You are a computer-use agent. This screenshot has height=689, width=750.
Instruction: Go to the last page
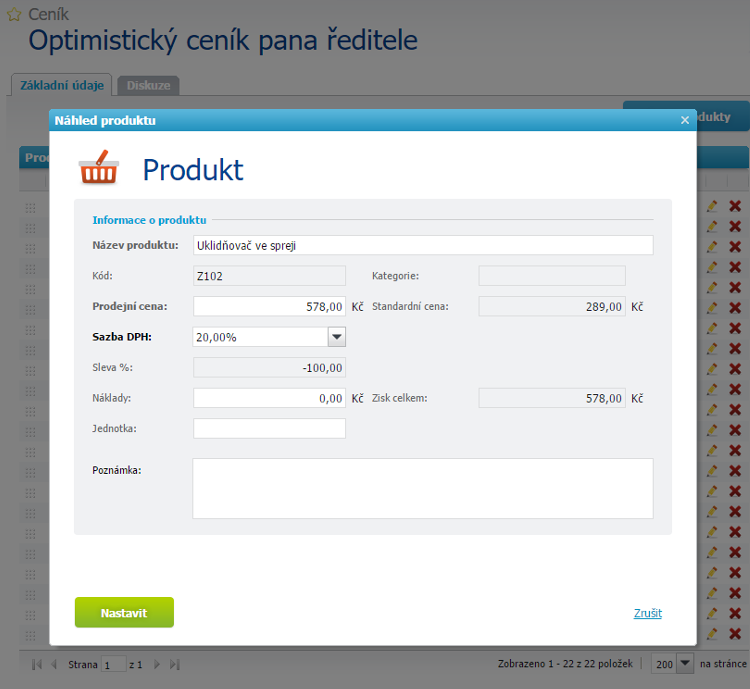coord(175,665)
